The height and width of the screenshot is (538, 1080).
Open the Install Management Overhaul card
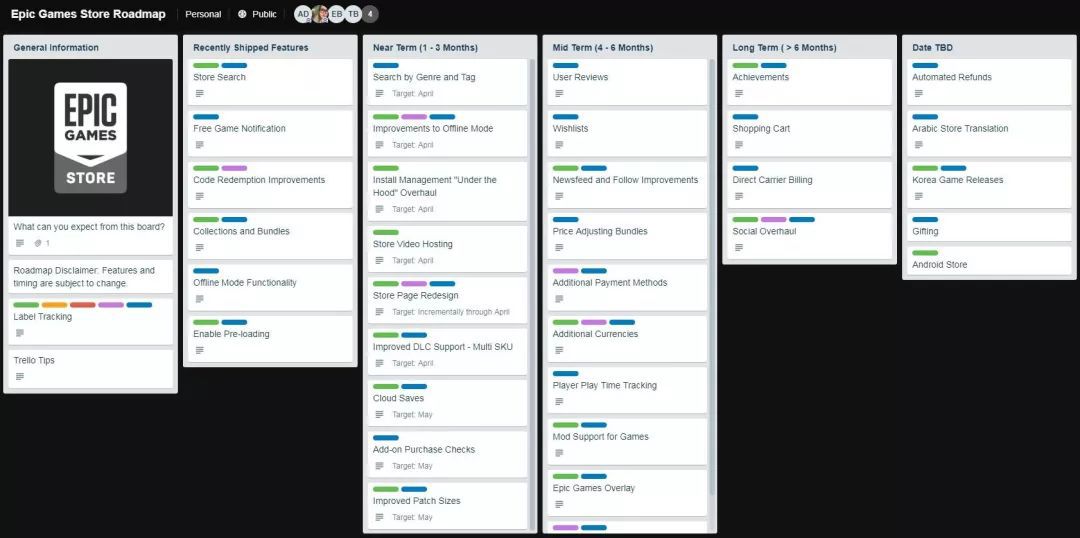coord(447,192)
